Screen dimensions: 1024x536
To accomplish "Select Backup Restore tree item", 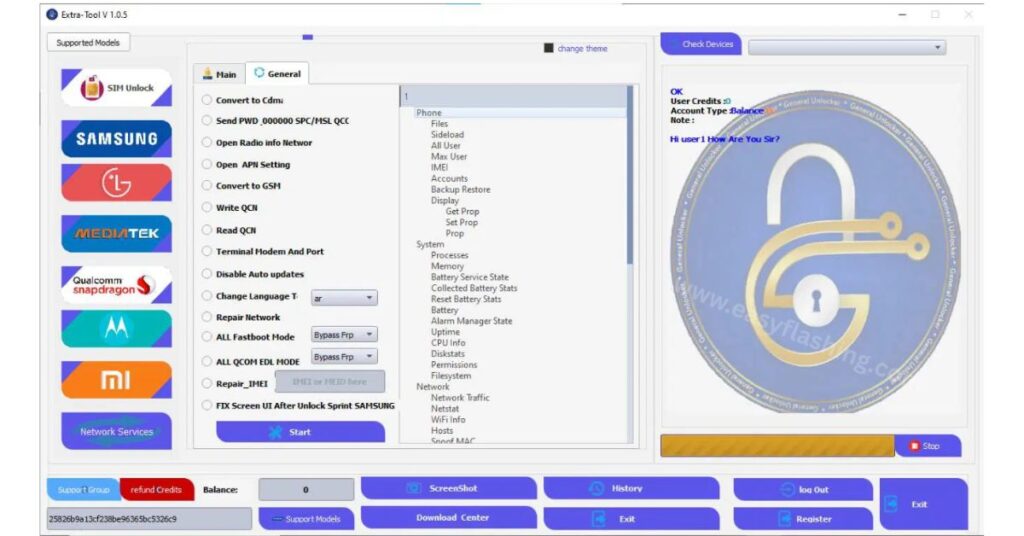I will click(x=460, y=189).
